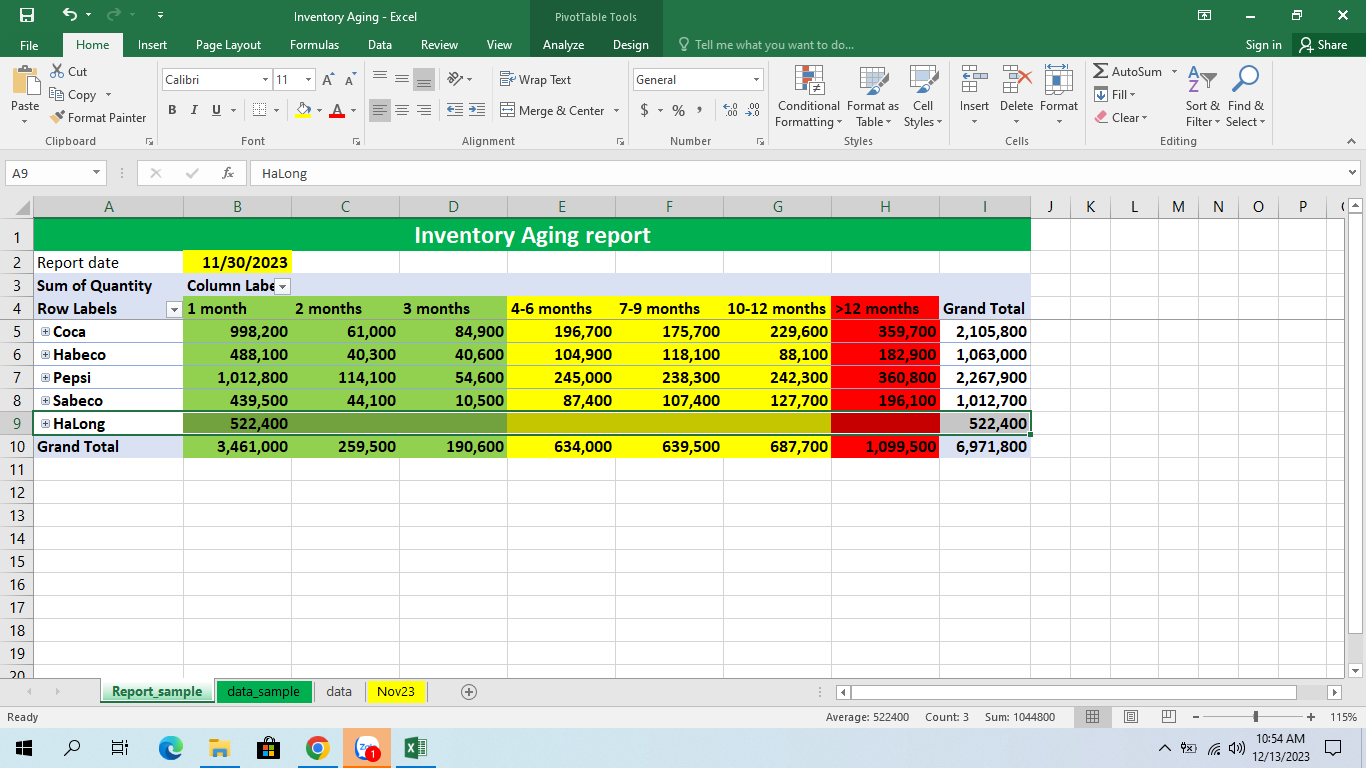This screenshot has width=1366, height=768.
Task: Click the Copy icon
Action: [x=56, y=95]
